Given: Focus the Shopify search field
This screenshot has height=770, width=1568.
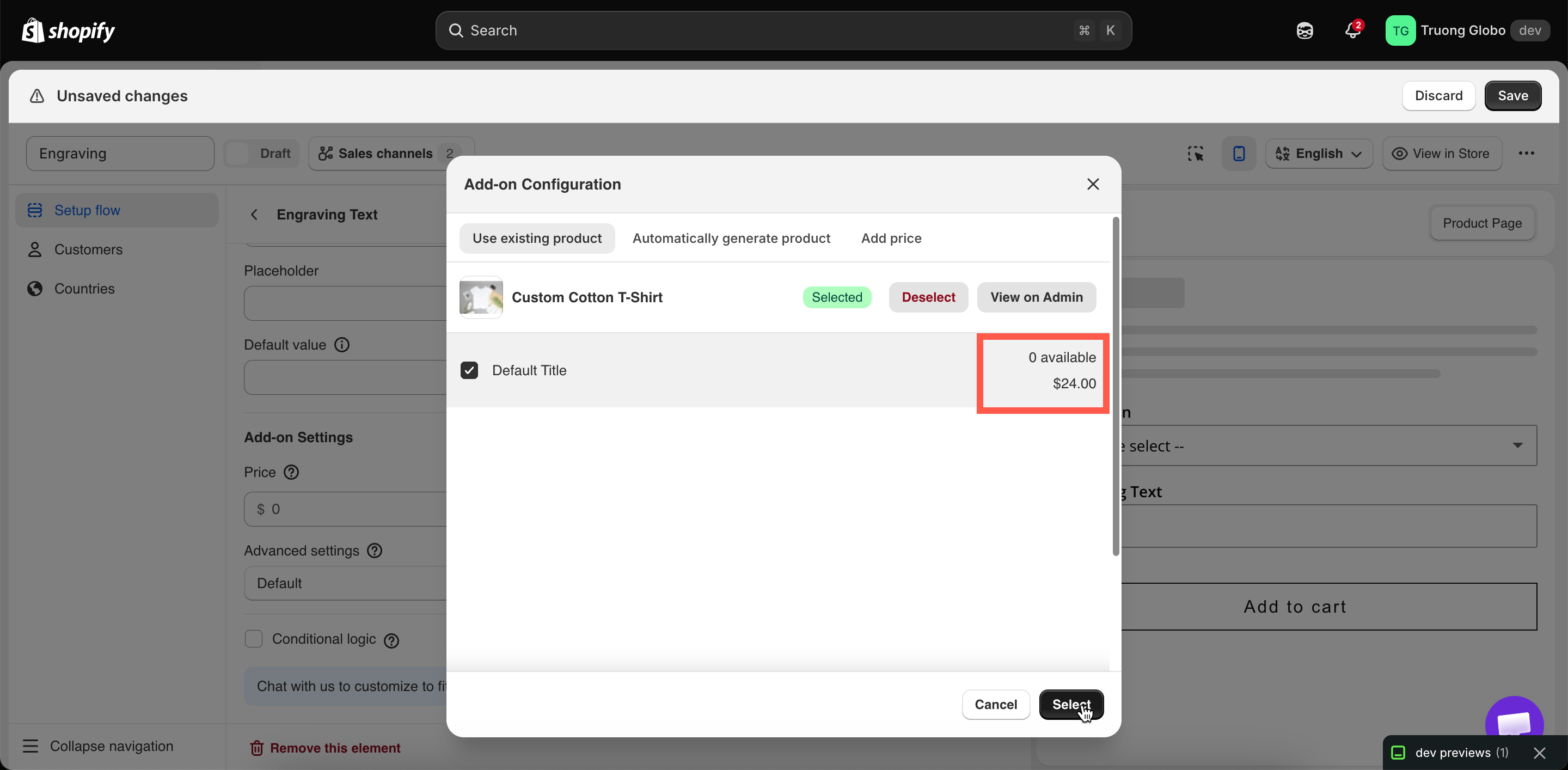Looking at the screenshot, I should click(x=783, y=30).
